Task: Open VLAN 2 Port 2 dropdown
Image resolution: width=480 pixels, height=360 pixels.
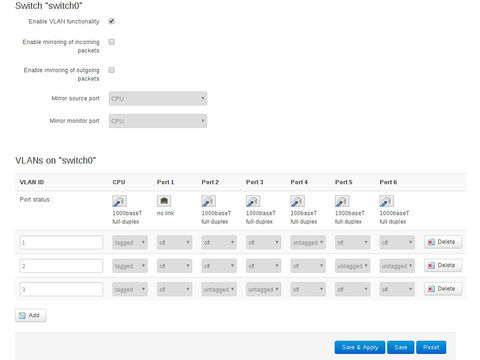Action: click(x=219, y=266)
